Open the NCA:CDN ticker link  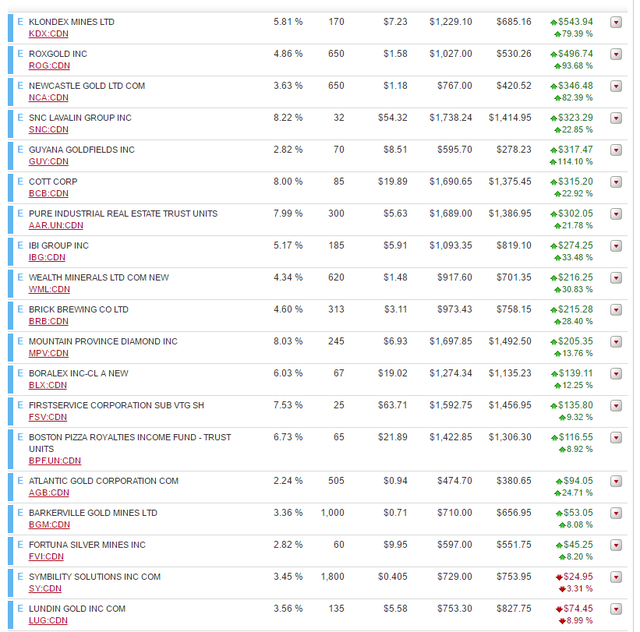pos(48,98)
